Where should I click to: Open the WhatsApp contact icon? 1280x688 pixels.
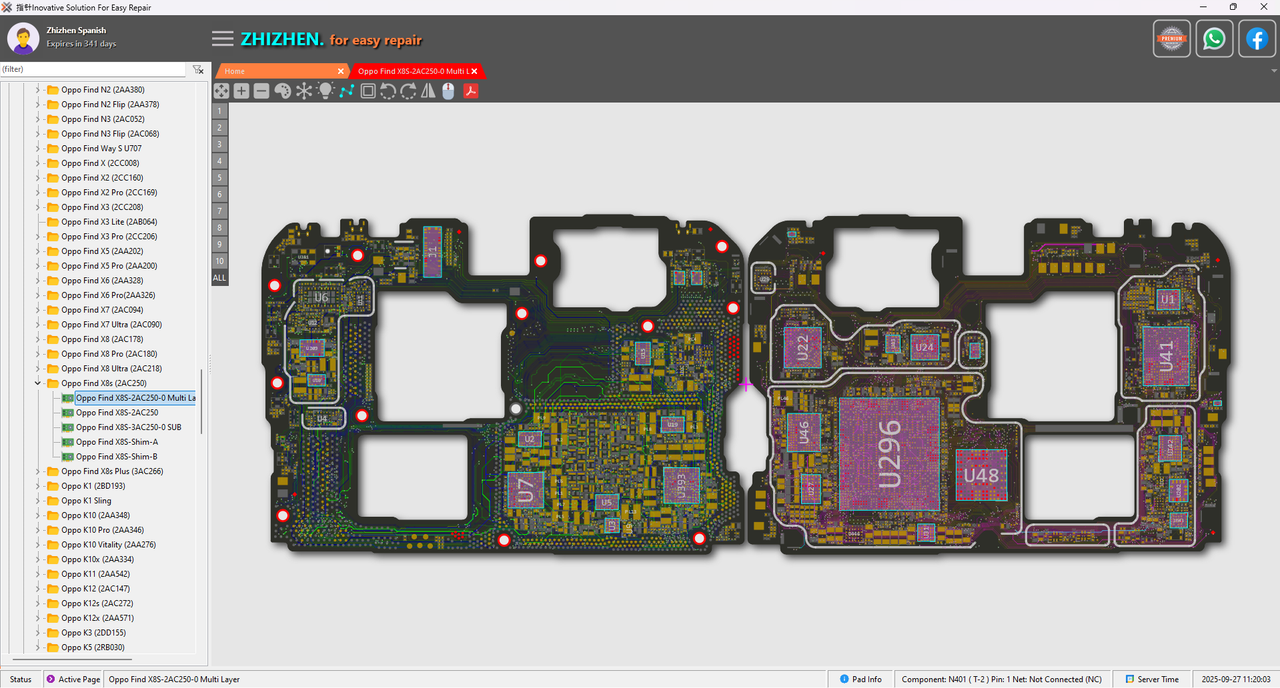(x=1214, y=39)
